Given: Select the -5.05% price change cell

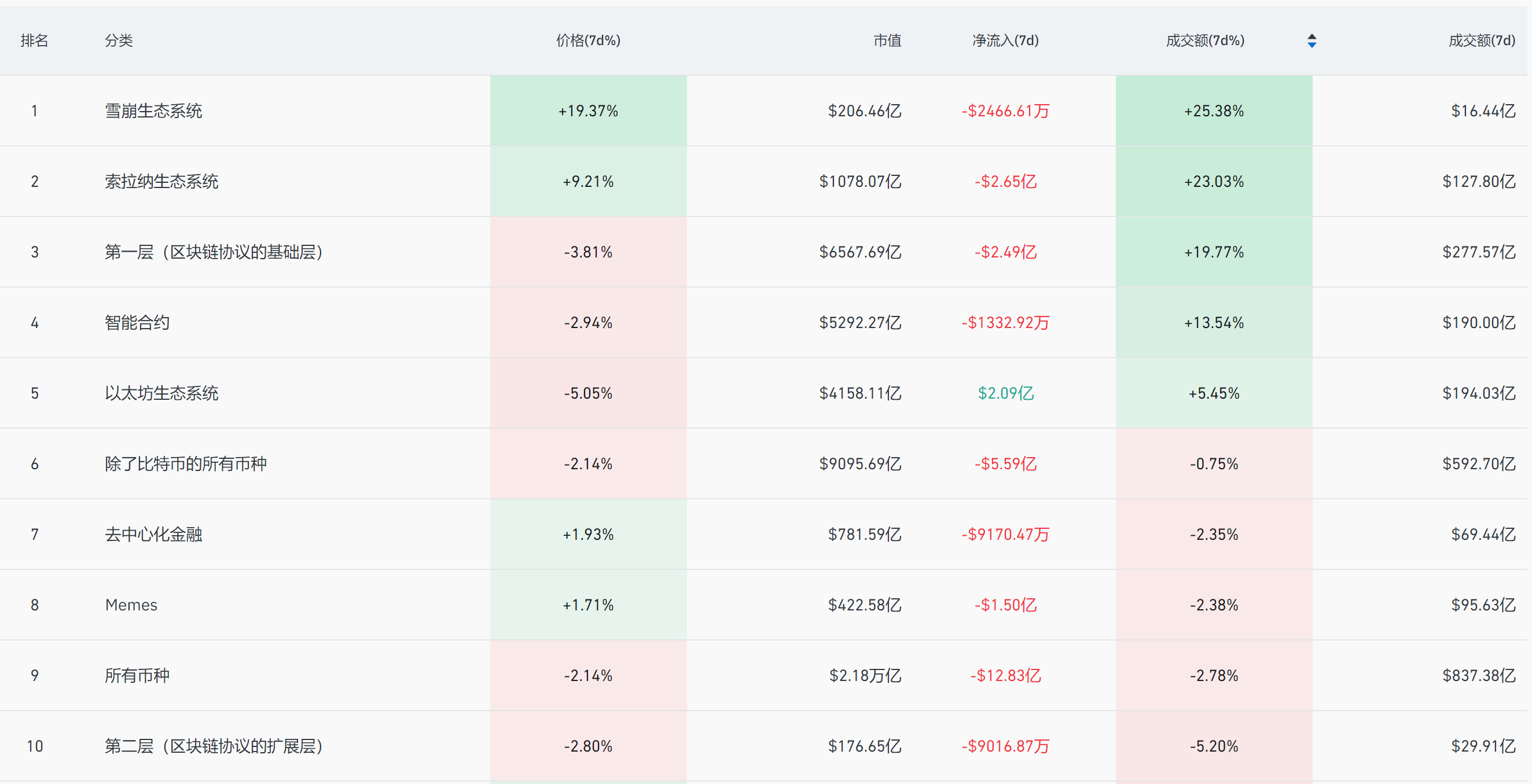Looking at the screenshot, I should point(588,393).
